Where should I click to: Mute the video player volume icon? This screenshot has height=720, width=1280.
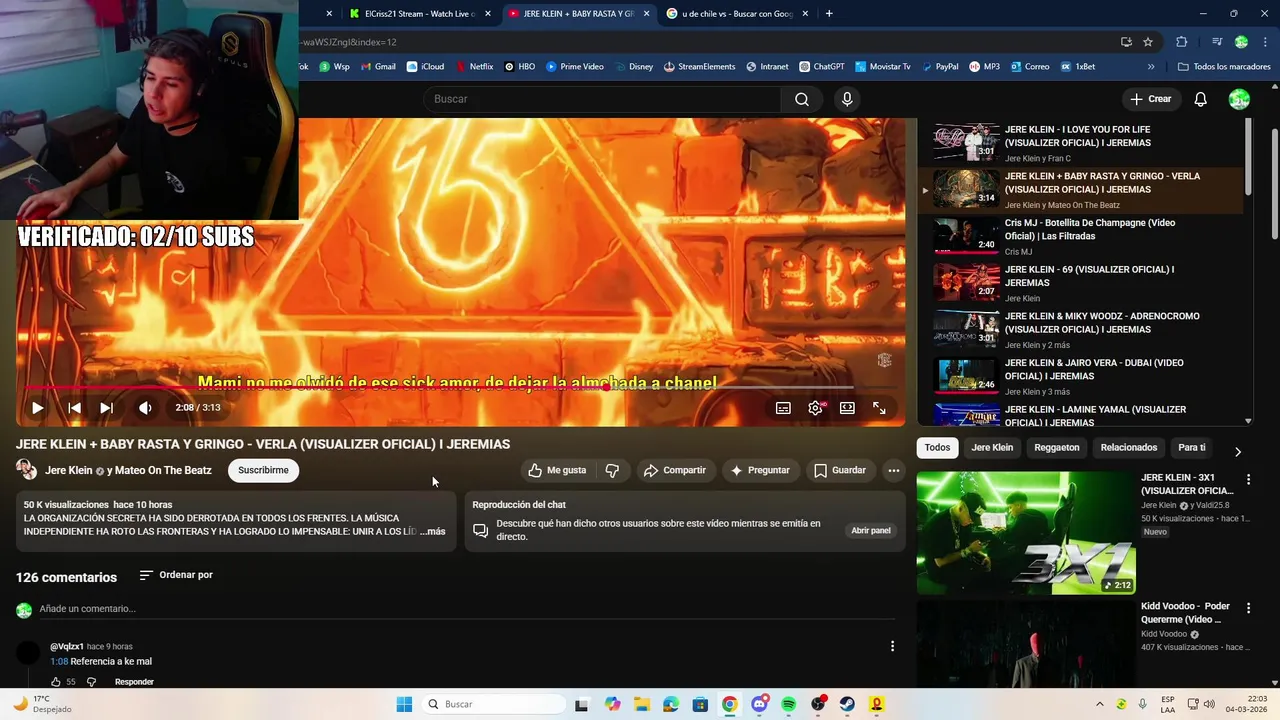click(x=145, y=408)
